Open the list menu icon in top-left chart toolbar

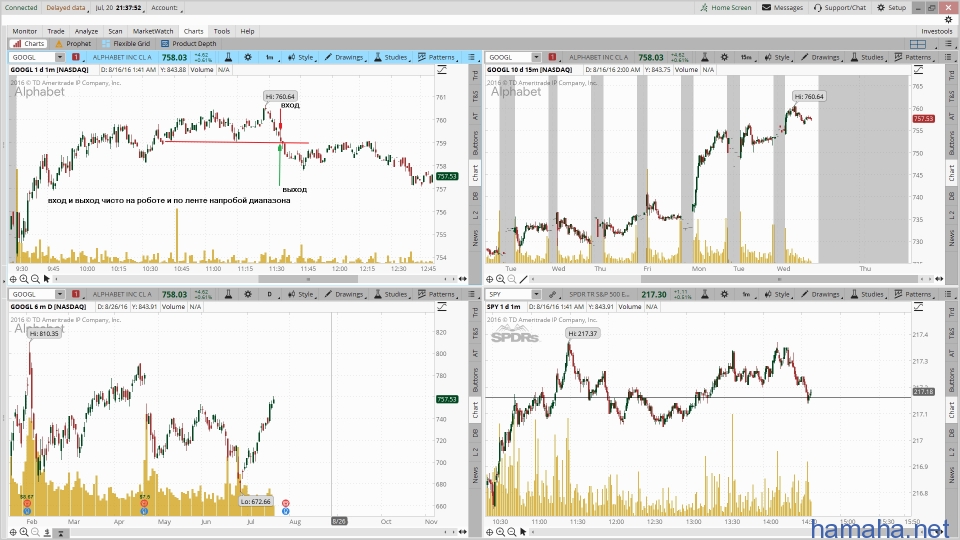[x=471, y=57]
